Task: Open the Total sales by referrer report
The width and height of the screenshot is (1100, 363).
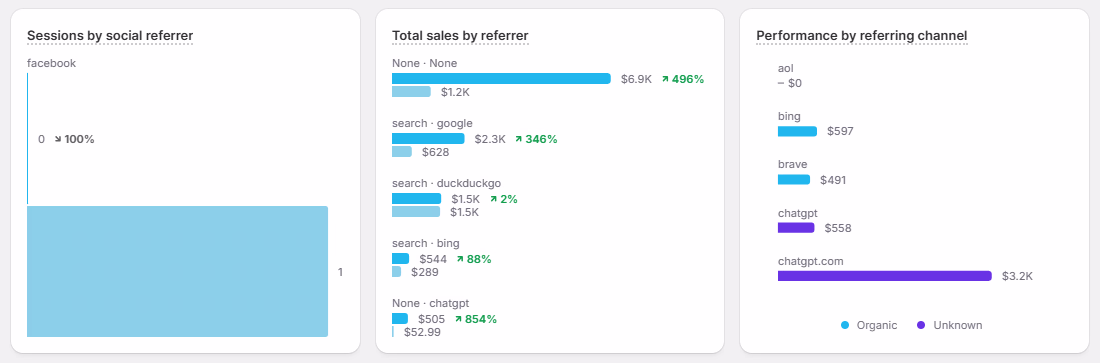Action: [x=460, y=35]
